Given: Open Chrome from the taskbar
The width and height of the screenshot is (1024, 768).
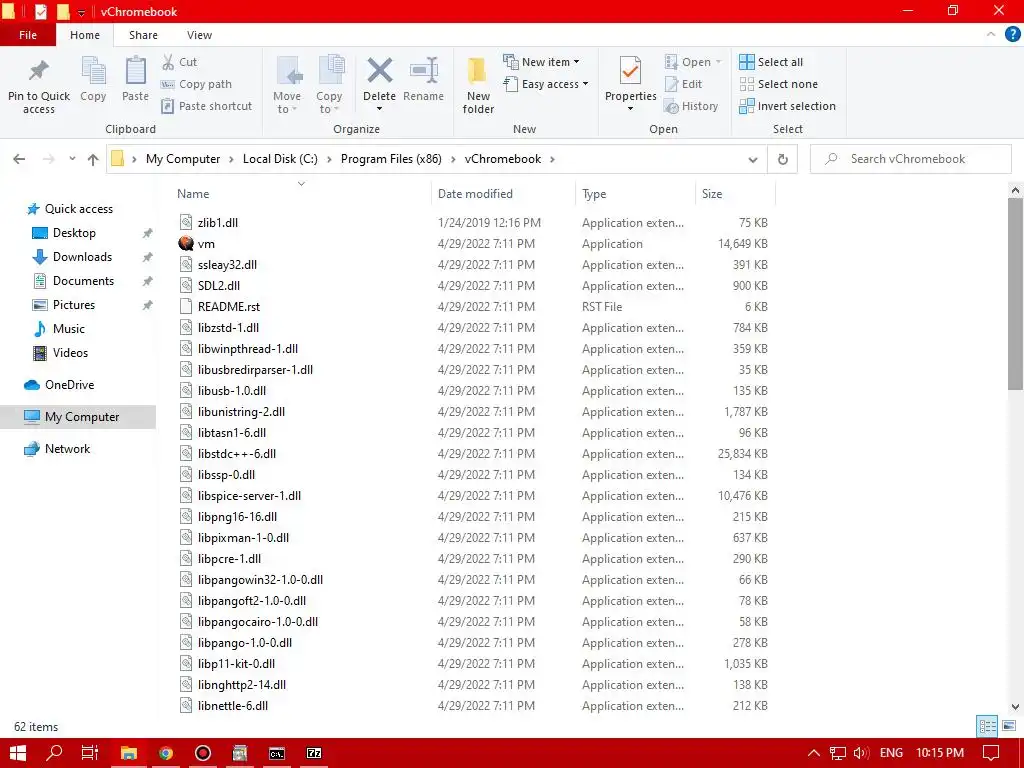Looking at the screenshot, I should point(166,753).
